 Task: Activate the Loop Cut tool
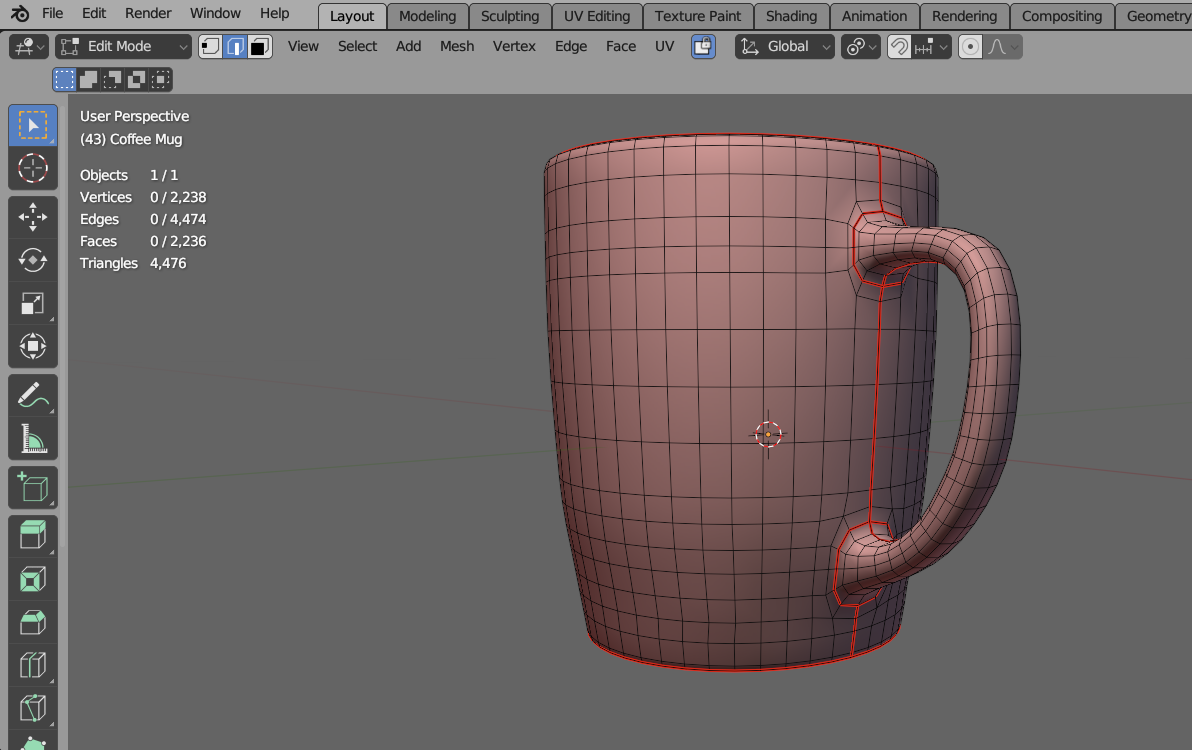pyautogui.click(x=33, y=665)
